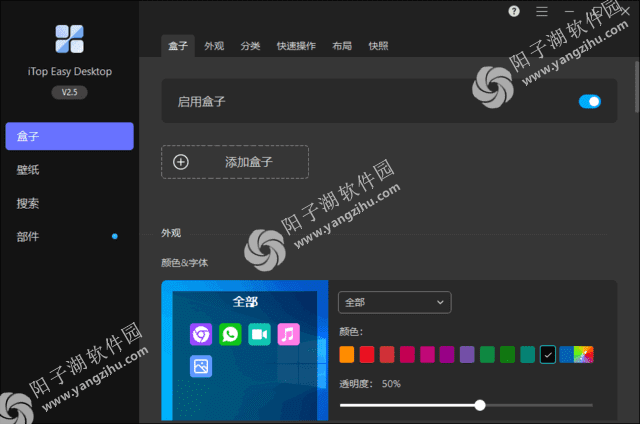The width and height of the screenshot is (640, 424).
Task: Click the vertical scrollbar on the right
Action: pyautogui.click(x=637, y=87)
